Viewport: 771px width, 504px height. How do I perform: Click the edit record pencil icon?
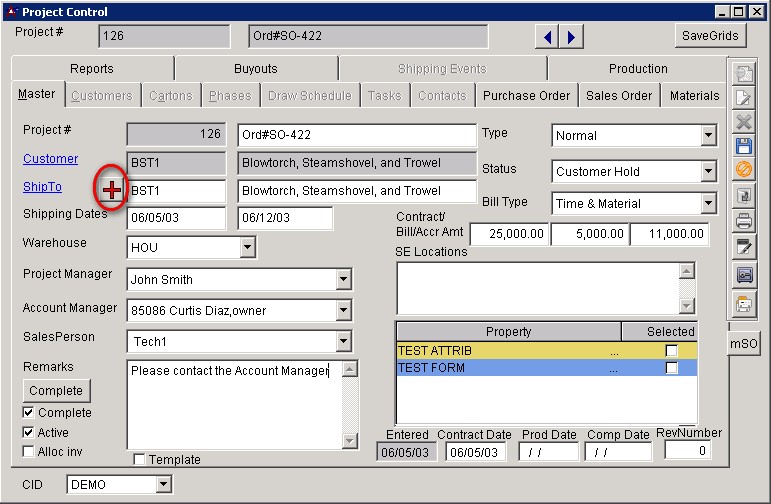pyautogui.click(x=743, y=98)
